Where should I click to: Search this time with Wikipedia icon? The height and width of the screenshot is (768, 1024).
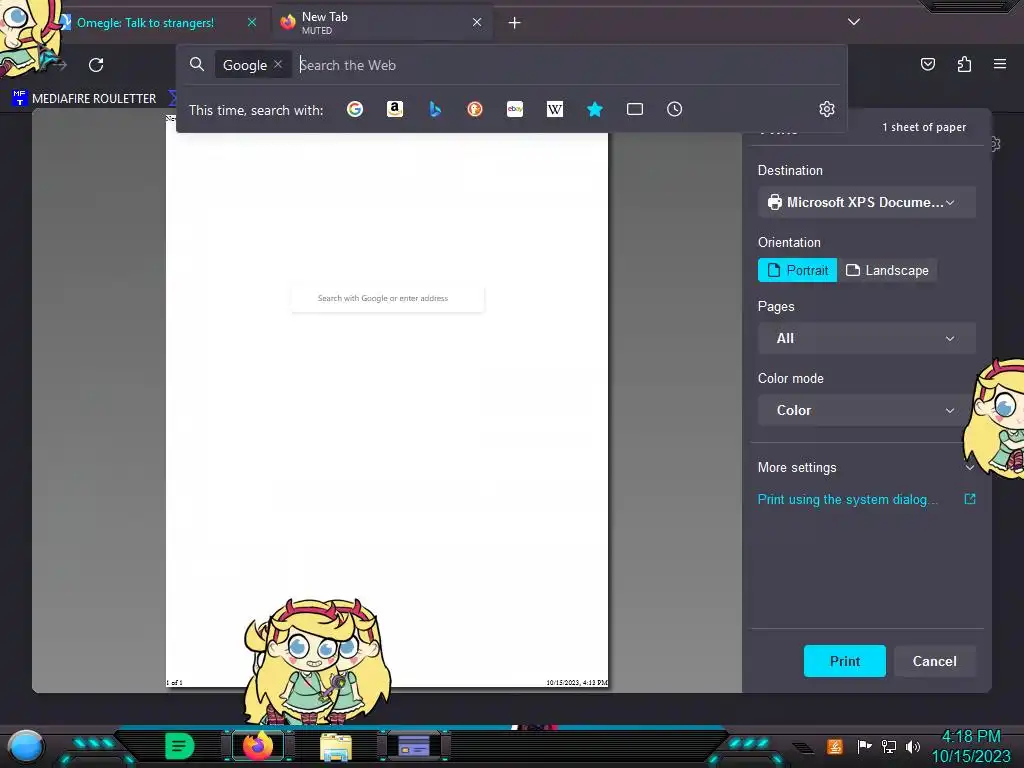tap(554, 109)
